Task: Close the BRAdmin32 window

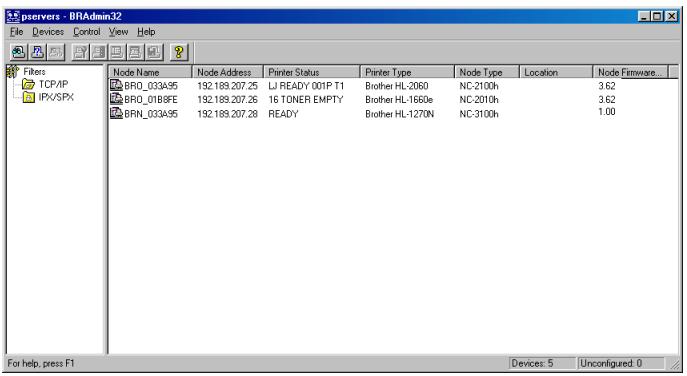Action: (x=672, y=17)
